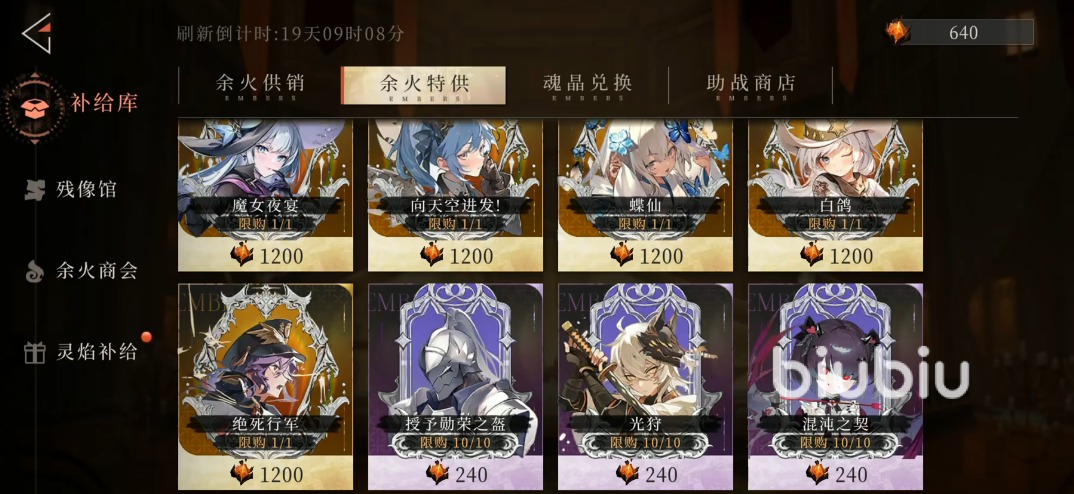The image size is (1074, 494).
Task: Switch to the 魂晶兑换 tab
Action: (587, 86)
